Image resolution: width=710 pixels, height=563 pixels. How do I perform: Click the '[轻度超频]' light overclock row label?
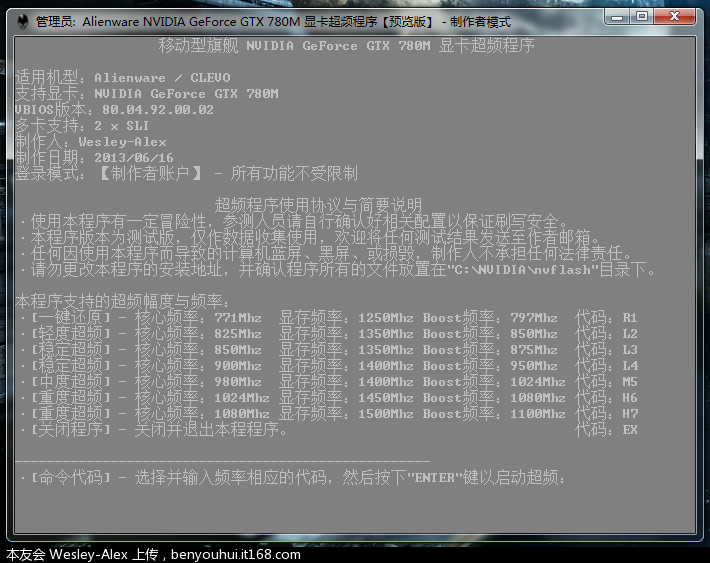click(x=71, y=333)
